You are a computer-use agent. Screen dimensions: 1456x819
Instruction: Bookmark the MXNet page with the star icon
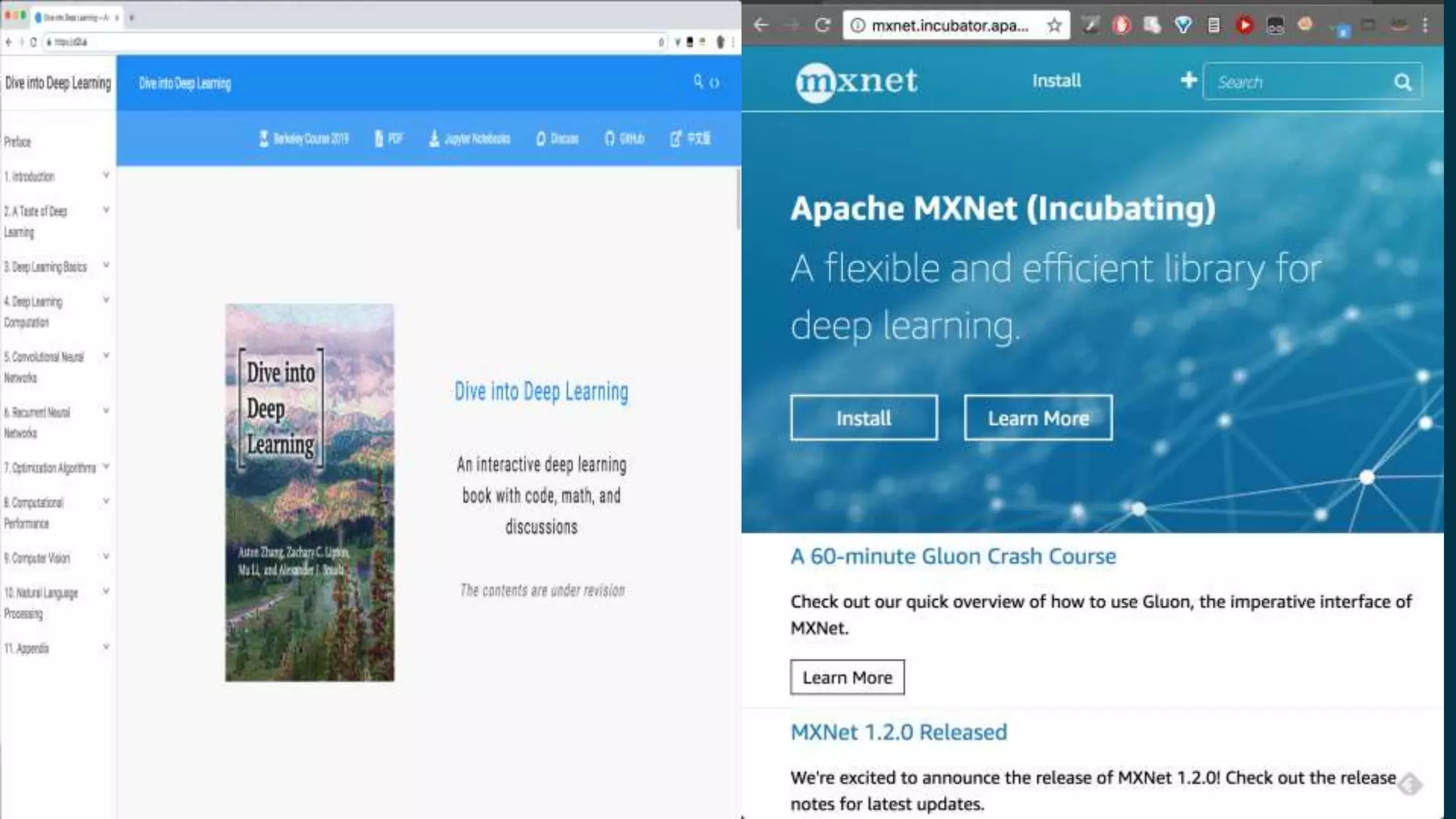[1054, 26]
